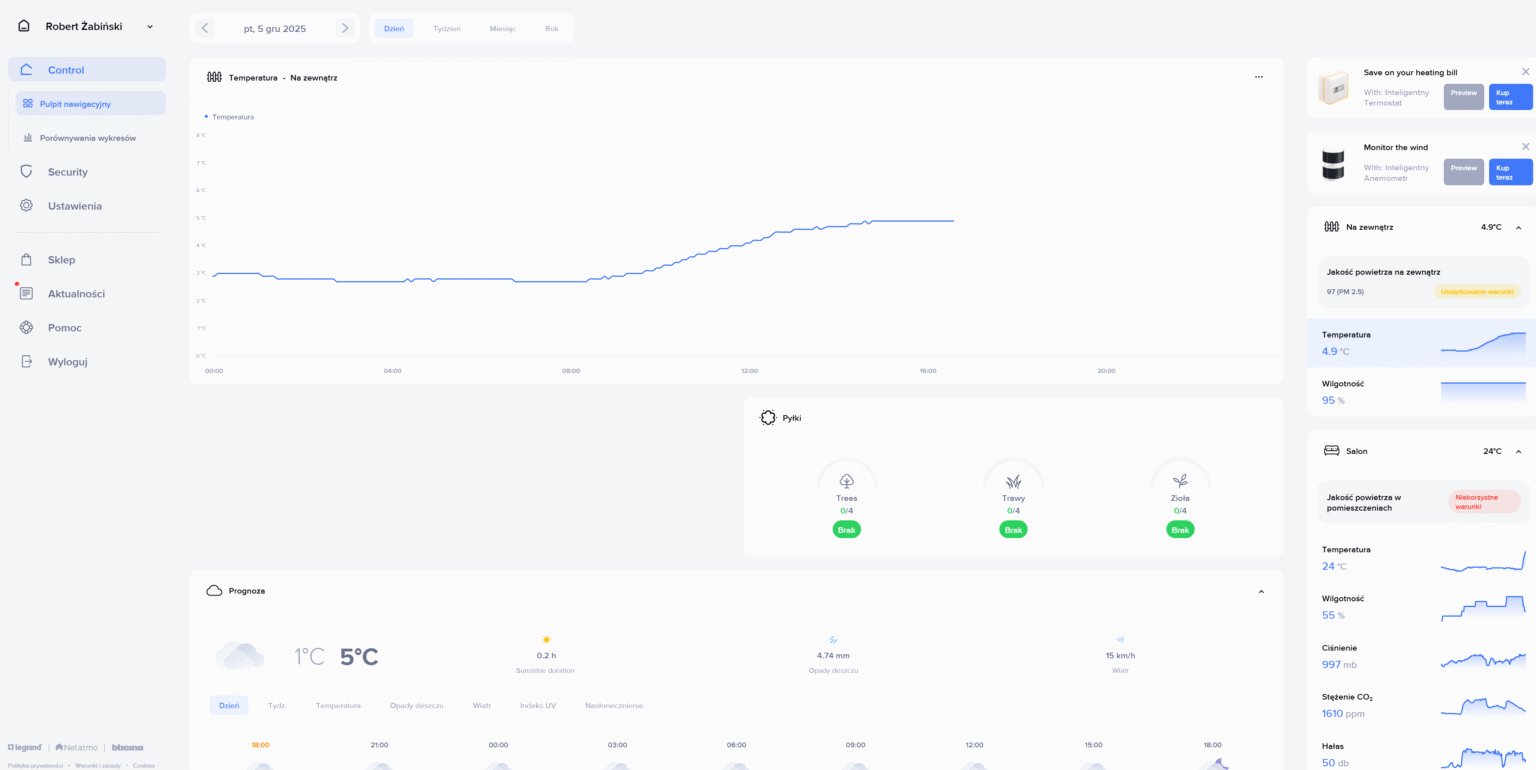The width and height of the screenshot is (1536, 770).
Task: Toggle the Temperatura legend series in chart
Action: click(230, 117)
